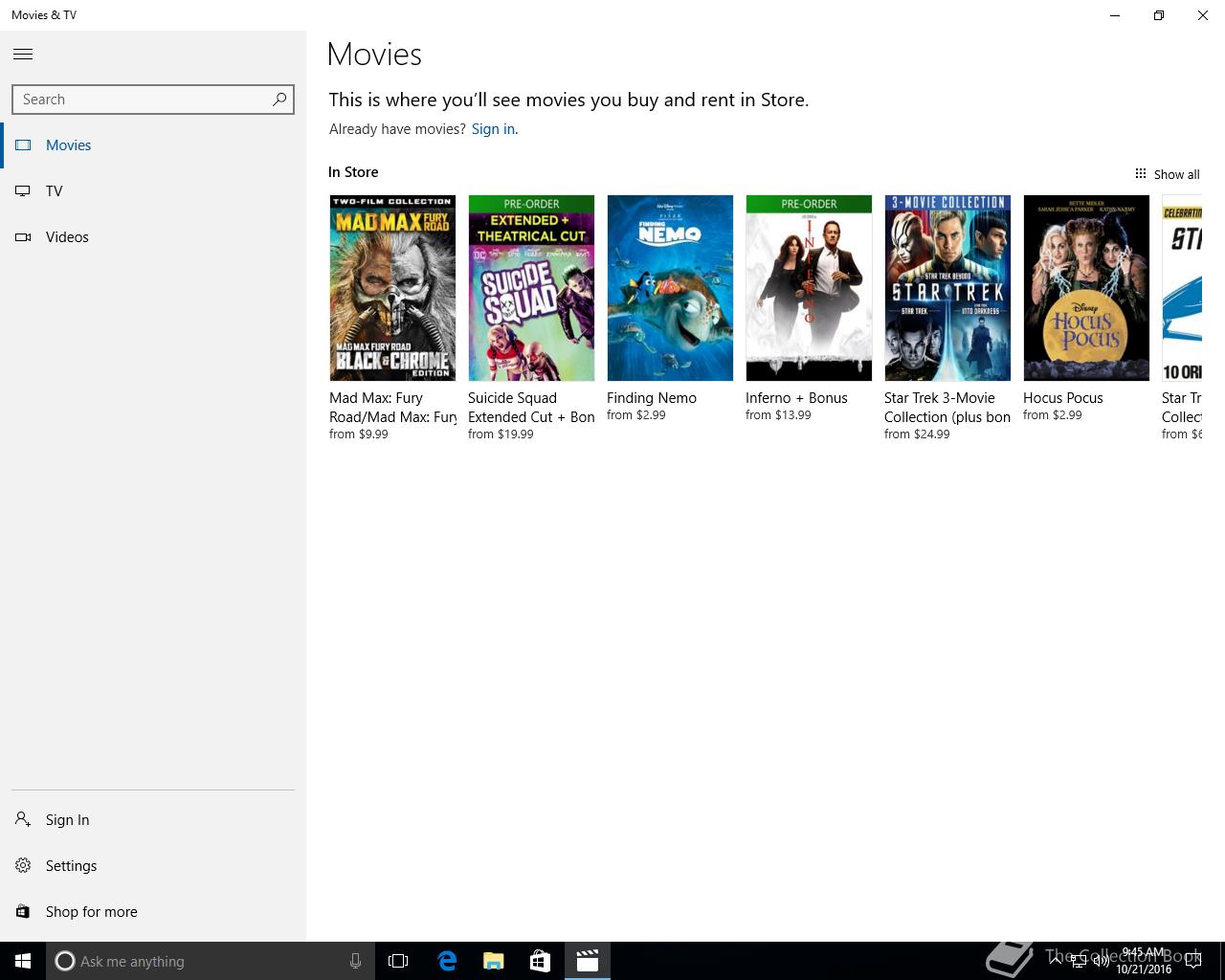Image resolution: width=1225 pixels, height=980 pixels.
Task: Restore down the Movies & TV window
Action: pyautogui.click(x=1159, y=15)
